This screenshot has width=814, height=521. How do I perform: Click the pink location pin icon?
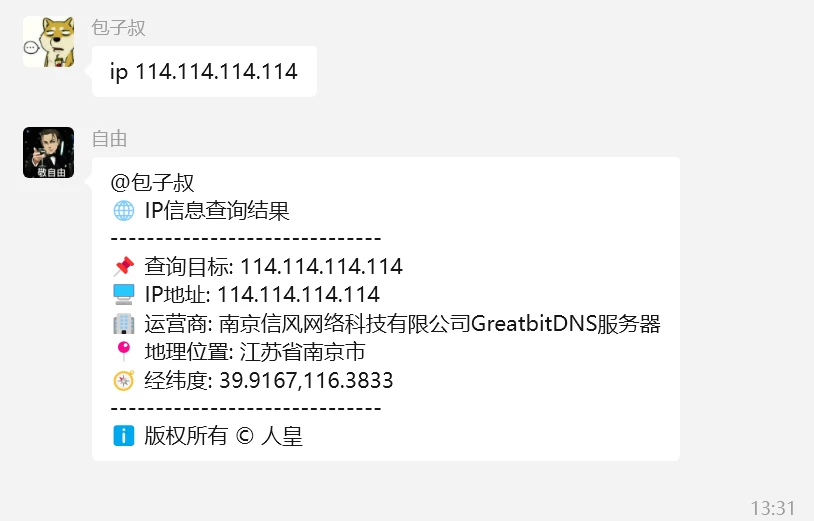pos(124,351)
